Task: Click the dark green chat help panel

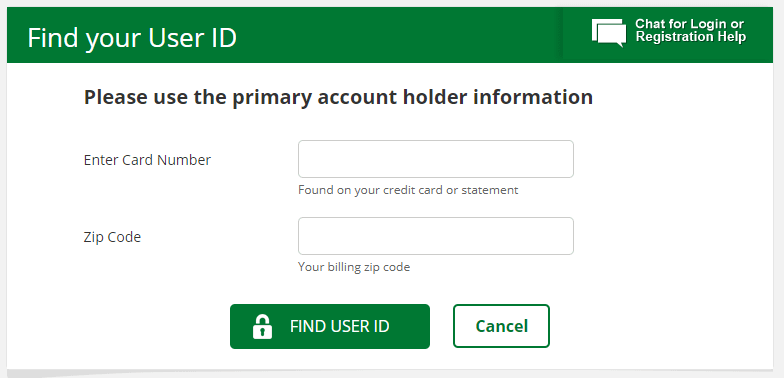Action: [x=668, y=34]
